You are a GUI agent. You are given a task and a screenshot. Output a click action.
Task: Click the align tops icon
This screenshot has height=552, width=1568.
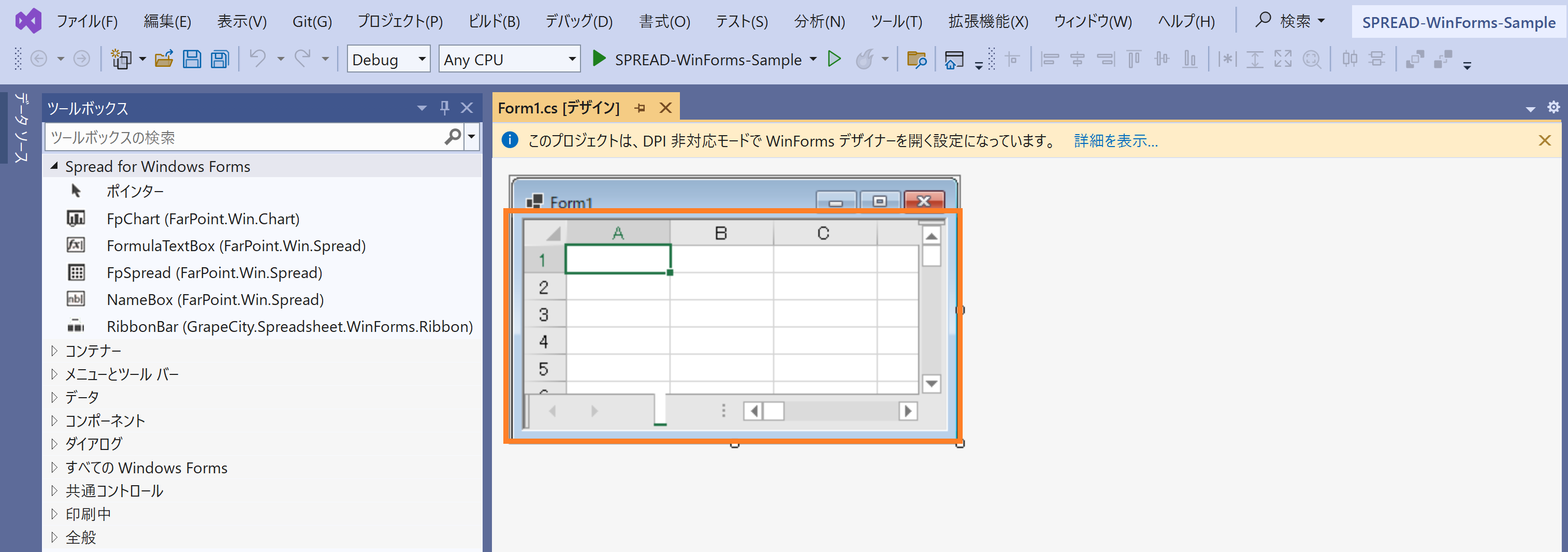[1134, 59]
